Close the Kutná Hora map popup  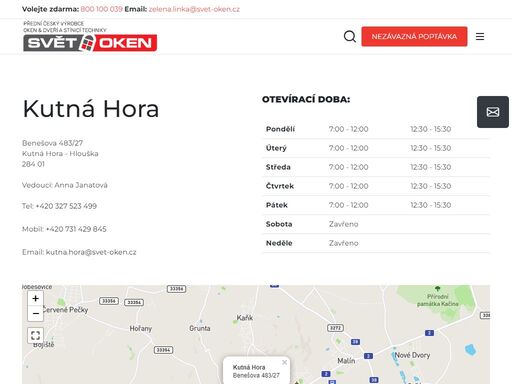[284, 362]
